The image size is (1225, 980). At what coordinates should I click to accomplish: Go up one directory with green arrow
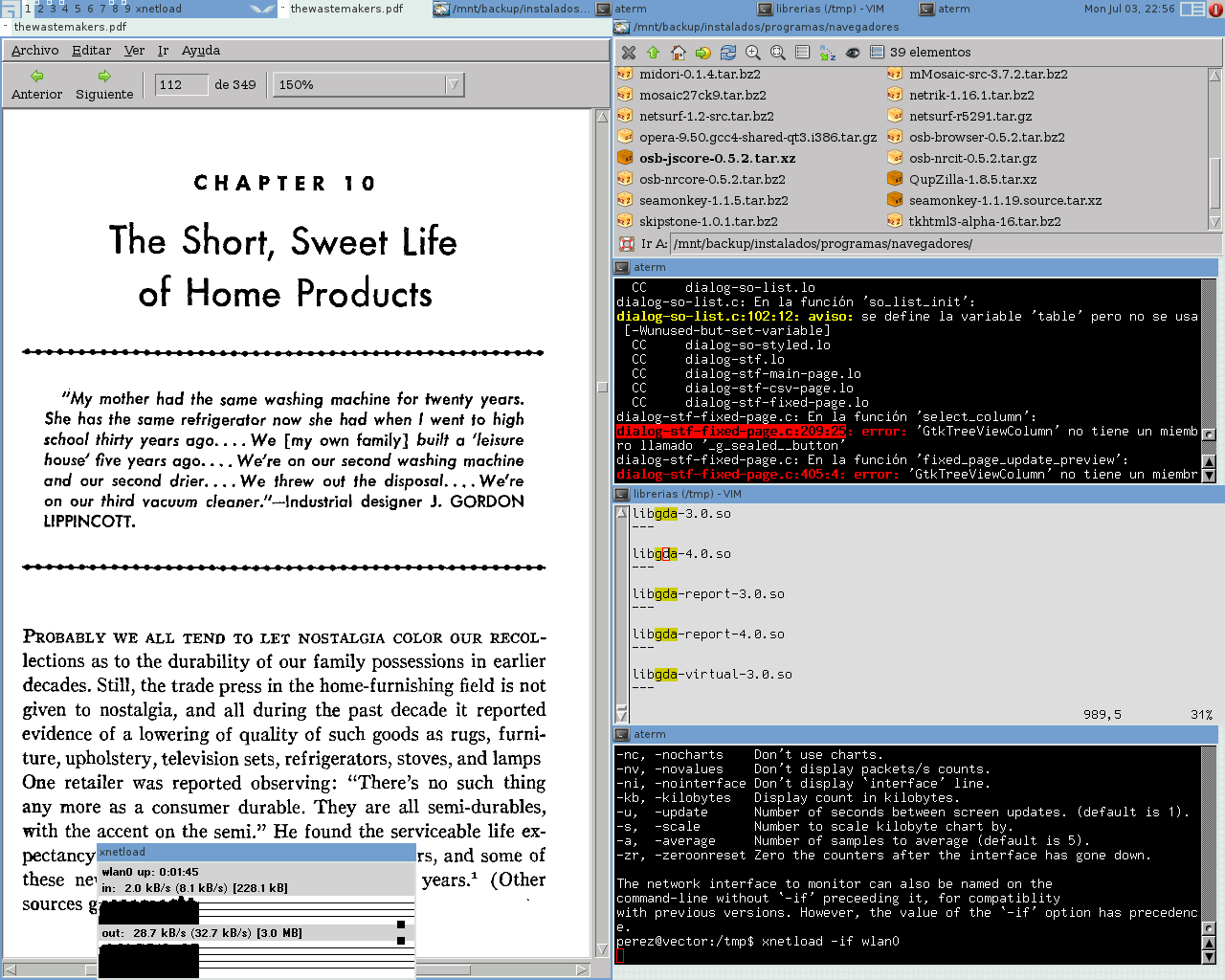(654, 53)
